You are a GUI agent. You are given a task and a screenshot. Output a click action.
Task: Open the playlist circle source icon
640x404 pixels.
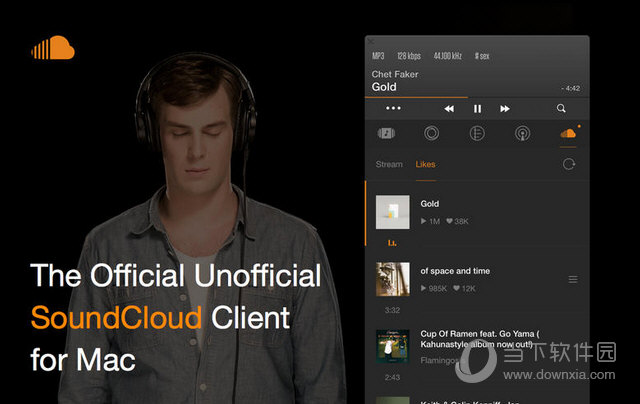[477, 133]
